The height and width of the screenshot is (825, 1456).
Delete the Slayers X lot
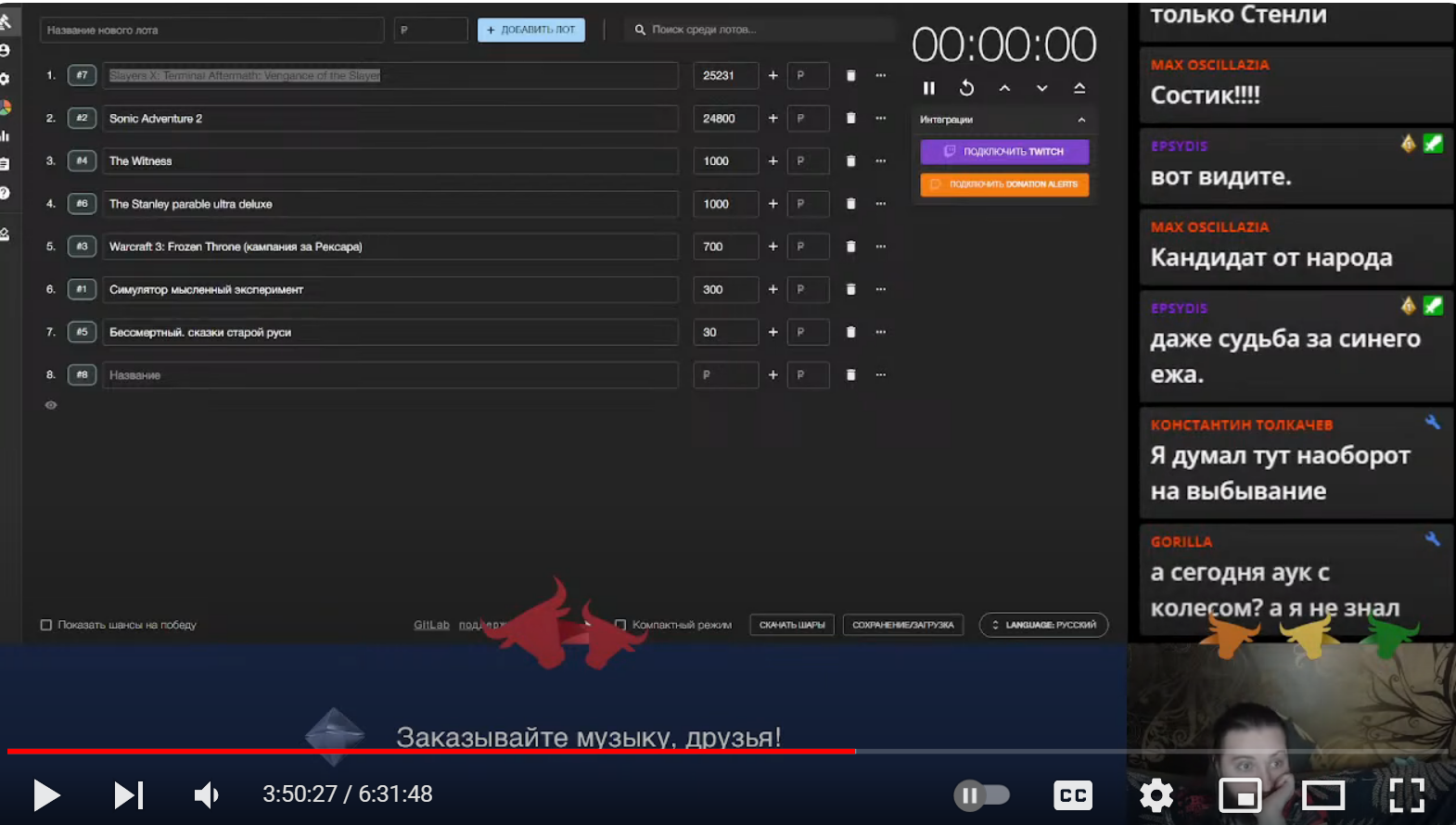[850, 75]
